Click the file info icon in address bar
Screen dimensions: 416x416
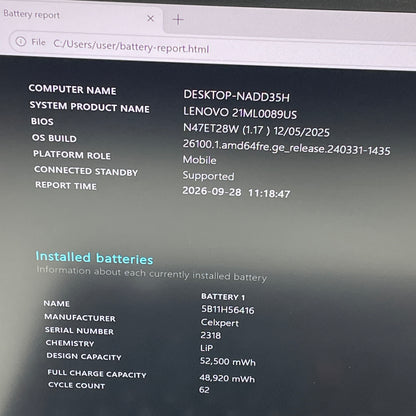pos(21,41)
